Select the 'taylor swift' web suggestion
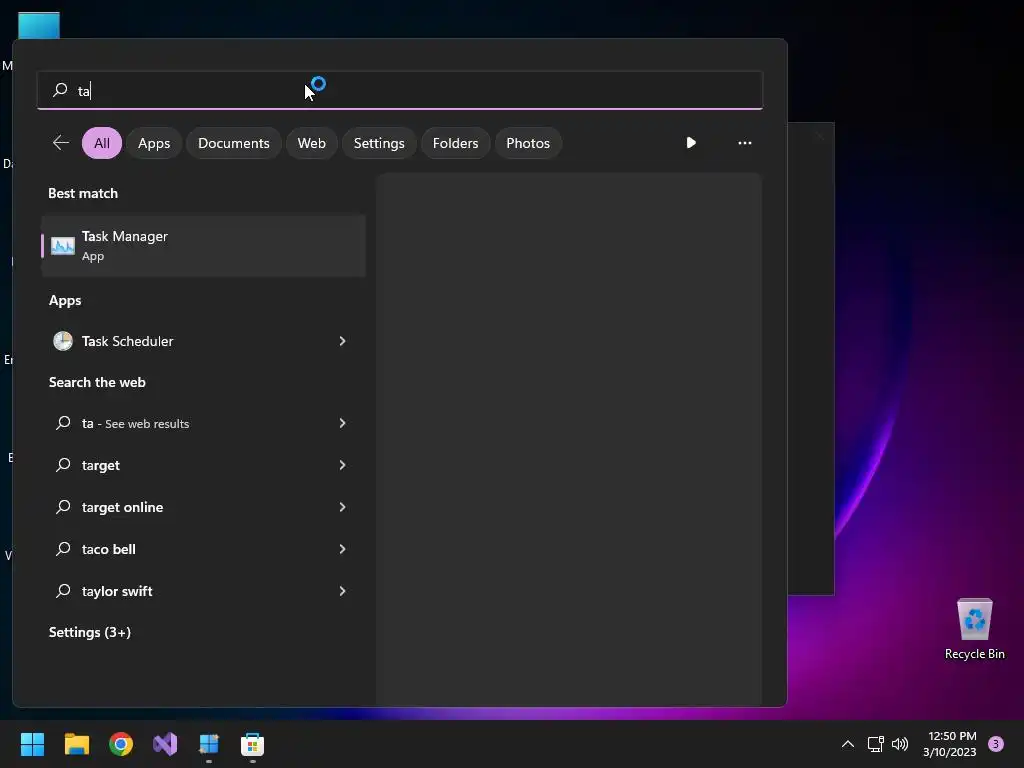Screen dimensions: 1024x768 (x=203, y=591)
